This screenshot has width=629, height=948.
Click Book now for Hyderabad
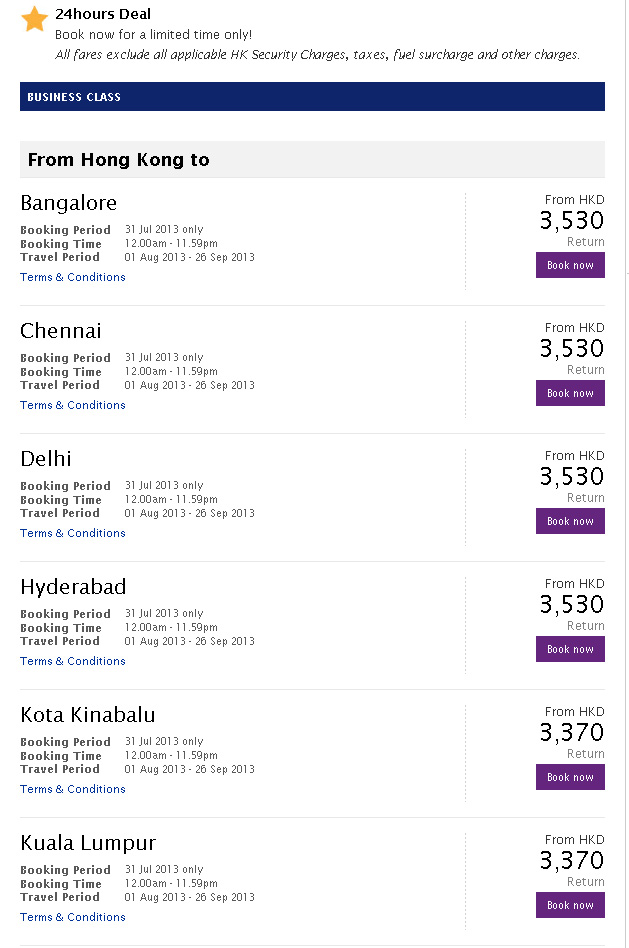[570, 649]
